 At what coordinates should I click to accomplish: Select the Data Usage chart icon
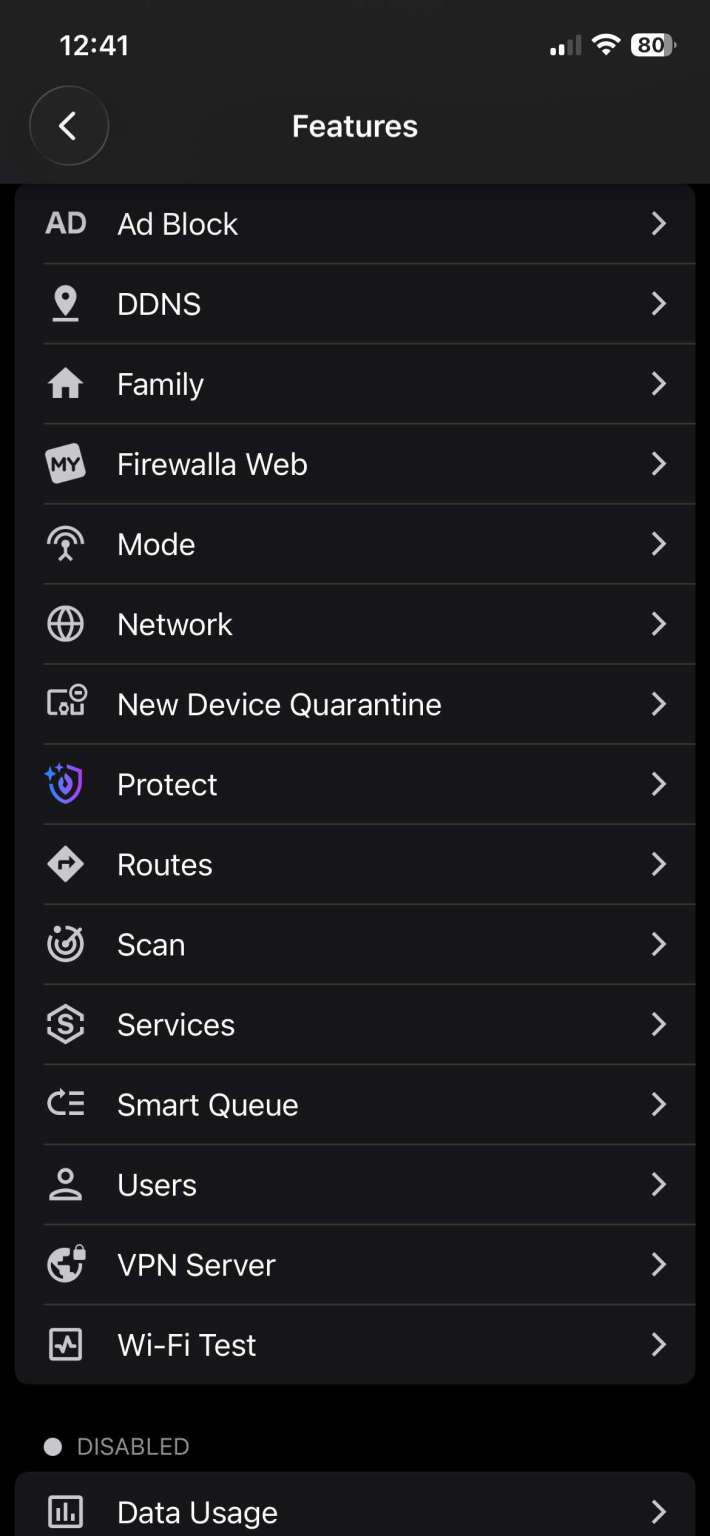tap(65, 1511)
